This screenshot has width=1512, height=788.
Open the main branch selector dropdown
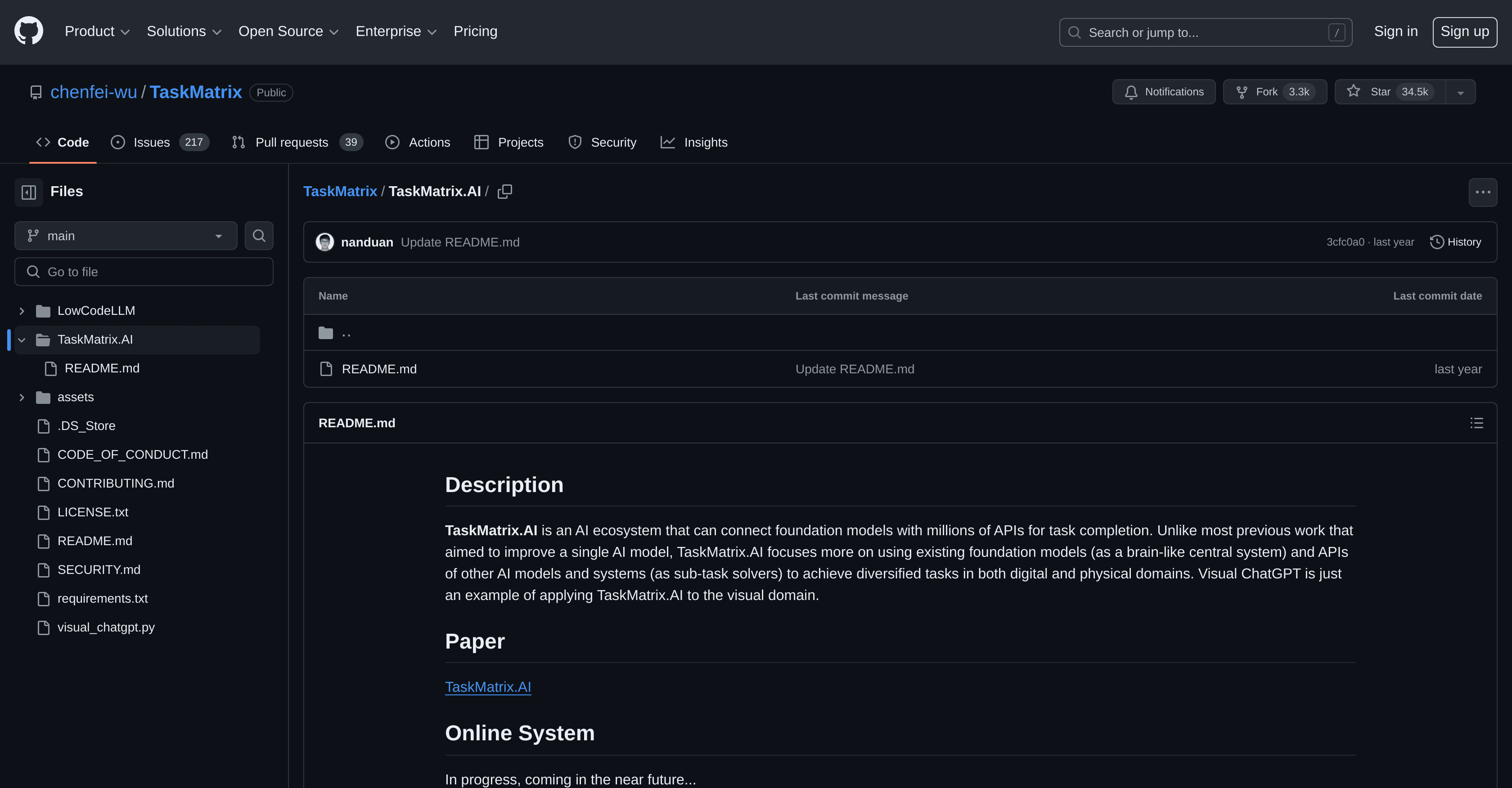pos(125,235)
